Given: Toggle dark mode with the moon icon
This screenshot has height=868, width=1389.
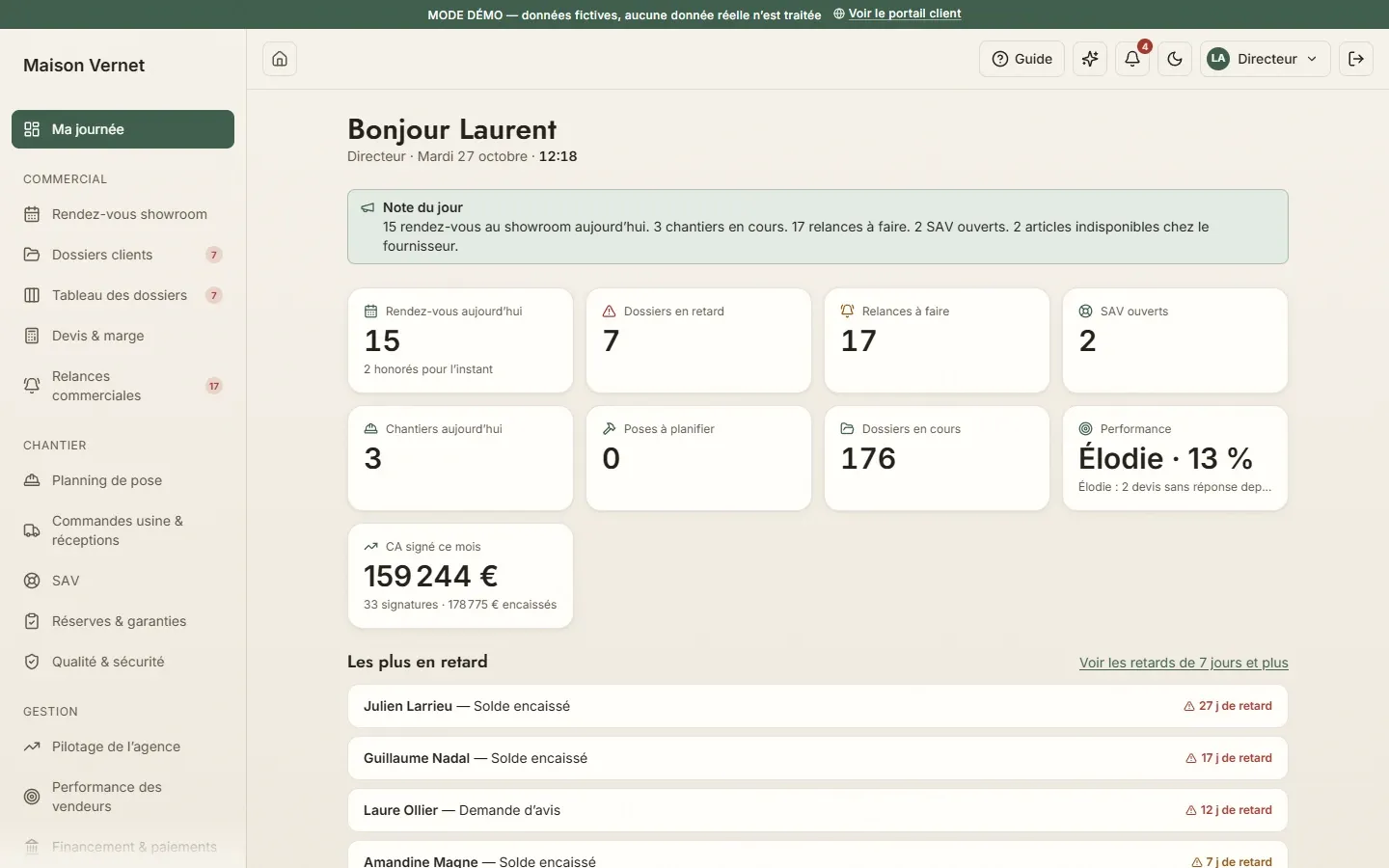Looking at the screenshot, I should pyautogui.click(x=1175, y=59).
